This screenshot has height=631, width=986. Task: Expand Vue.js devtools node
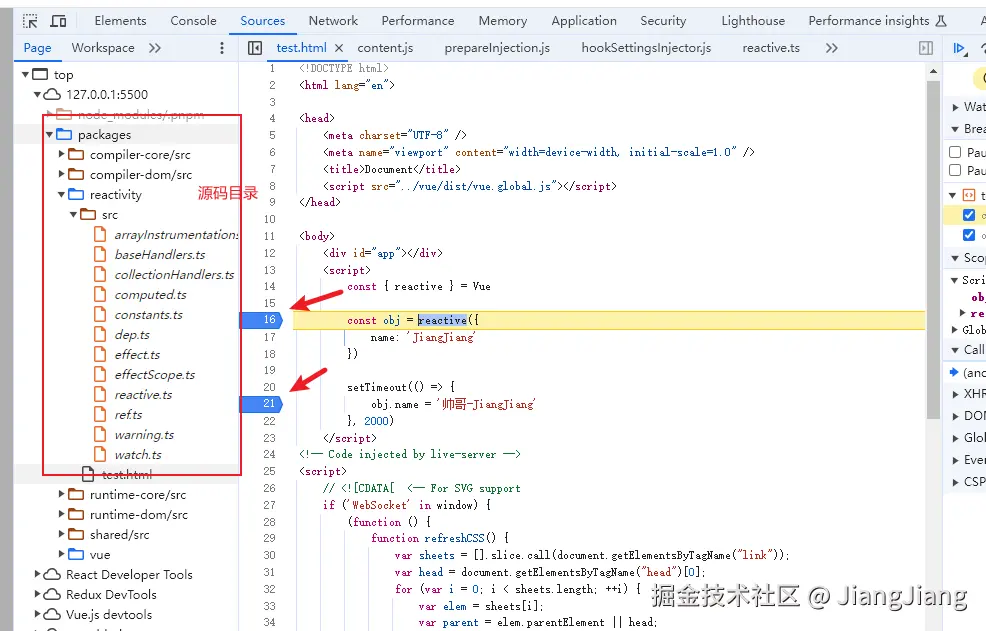tap(38, 615)
